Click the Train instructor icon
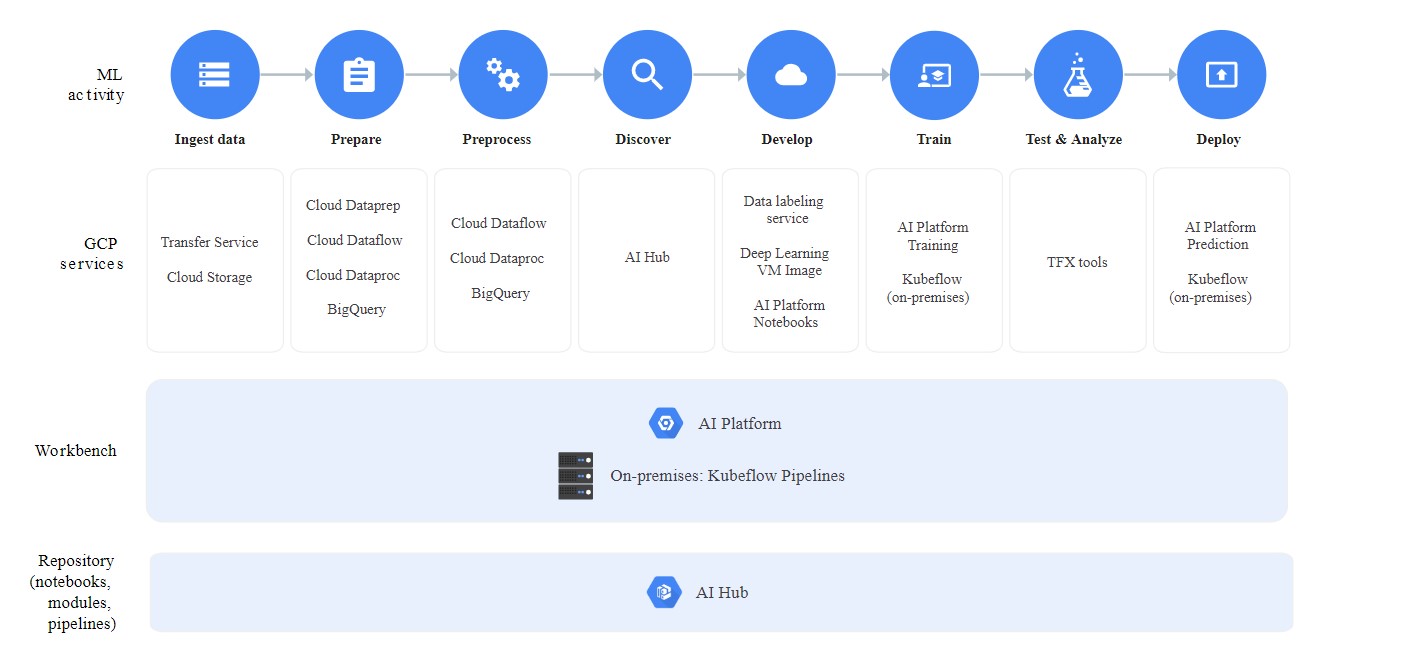 934,75
